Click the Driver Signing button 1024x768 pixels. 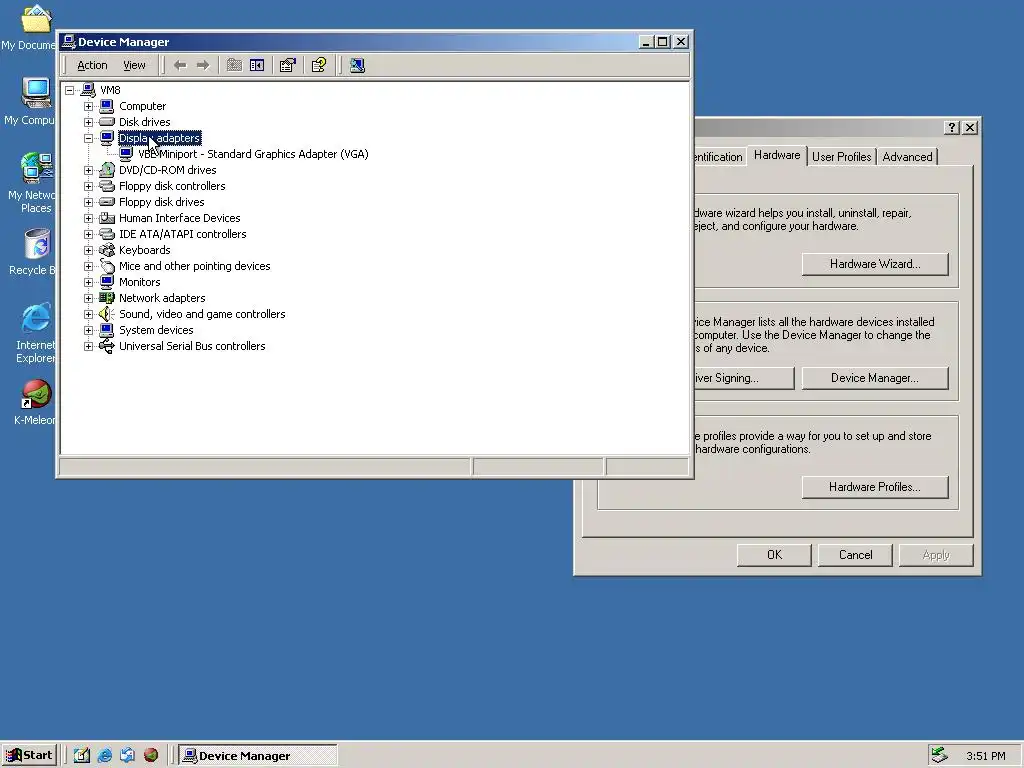(743, 378)
